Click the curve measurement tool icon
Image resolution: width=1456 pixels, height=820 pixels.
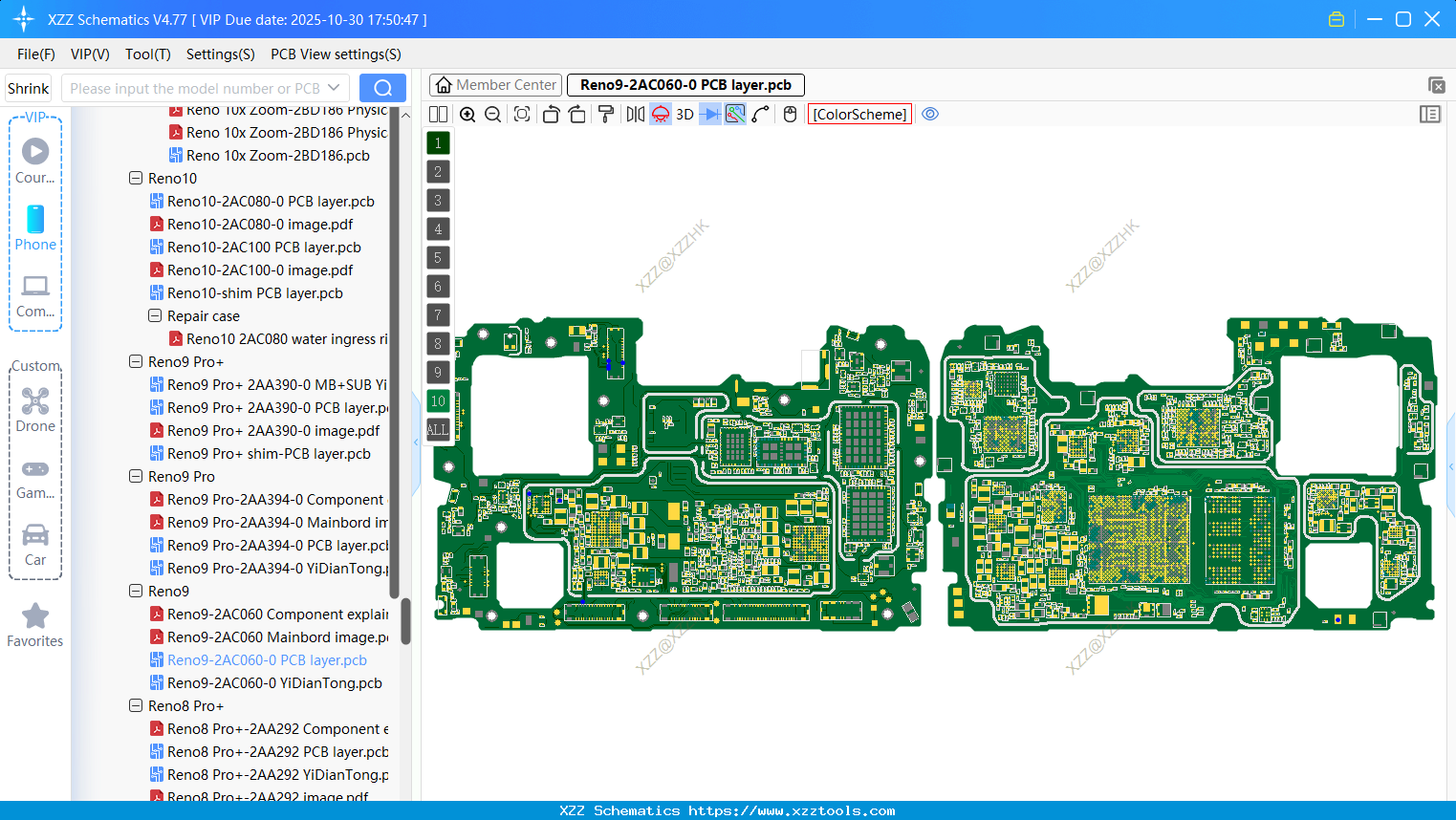(762, 114)
